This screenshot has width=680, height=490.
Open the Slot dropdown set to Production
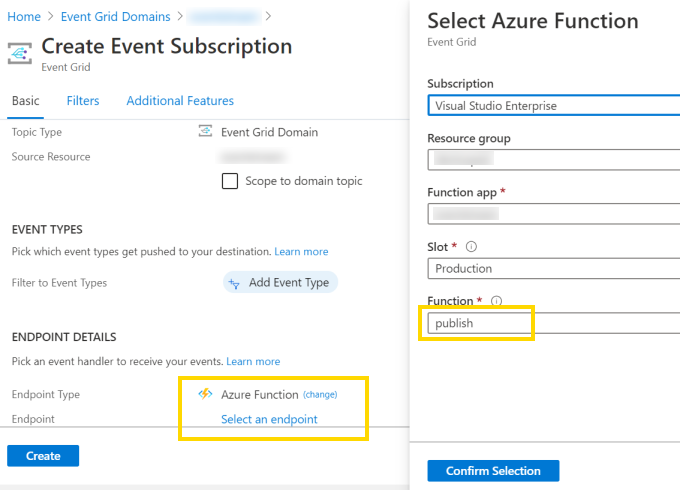coord(553,268)
